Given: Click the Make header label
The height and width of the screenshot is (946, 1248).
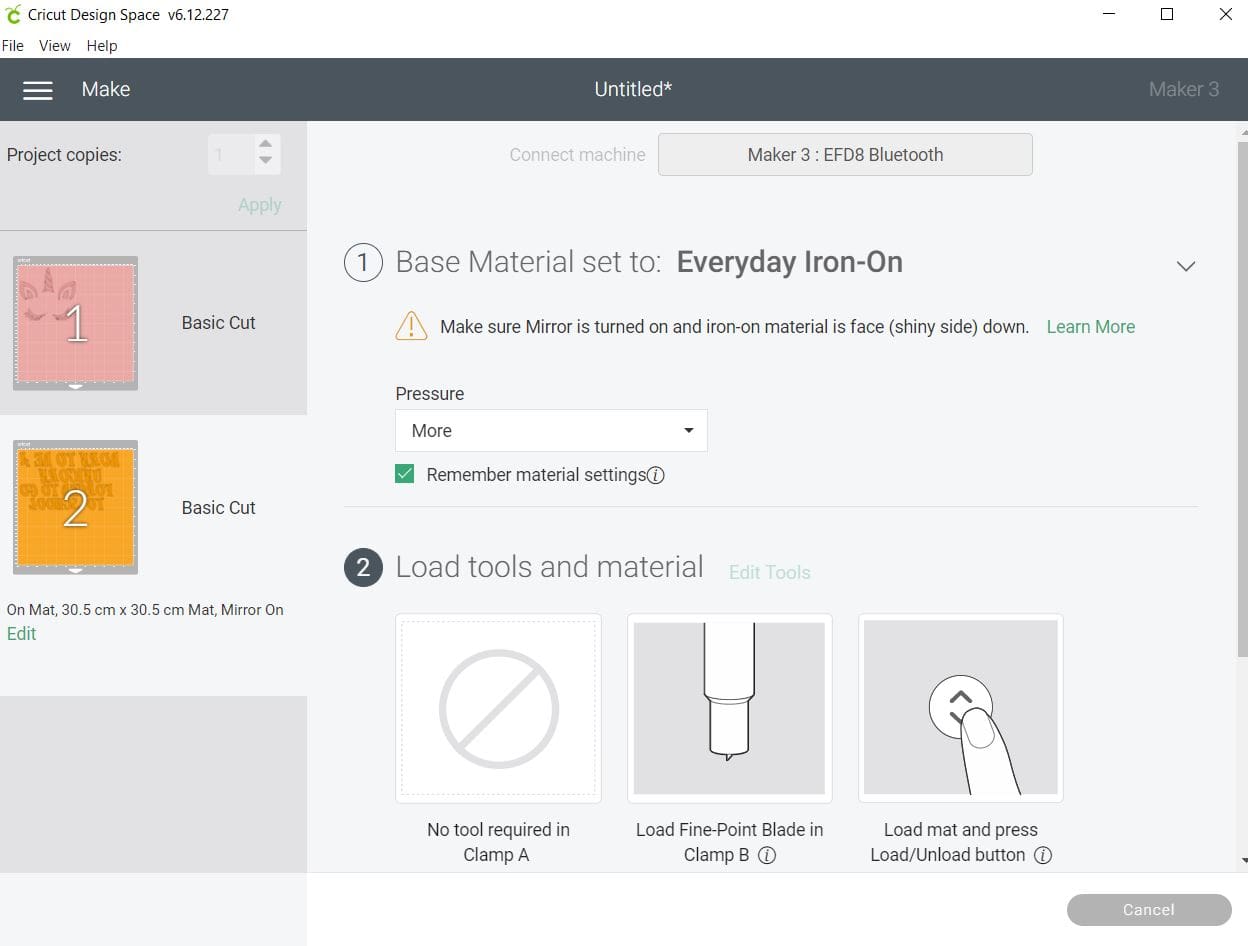Looking at the screenshot, I should (x=106, y=90).
